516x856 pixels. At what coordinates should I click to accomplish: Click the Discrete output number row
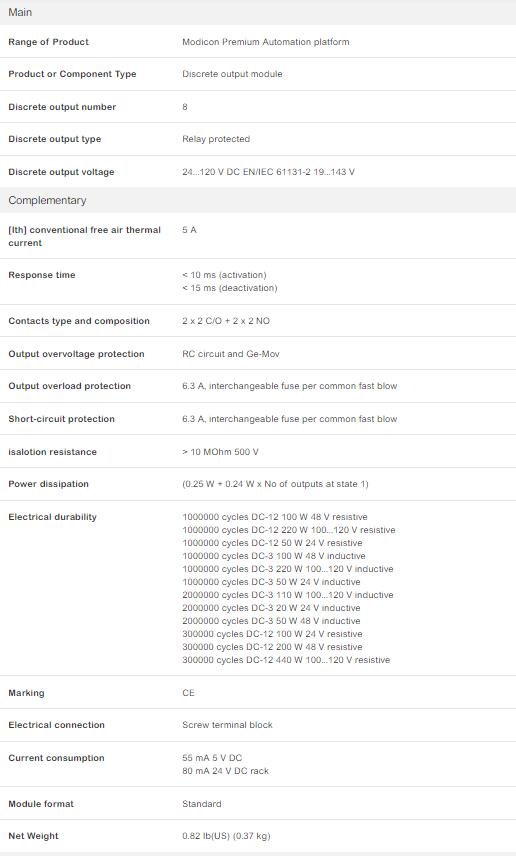coord(258,107)
